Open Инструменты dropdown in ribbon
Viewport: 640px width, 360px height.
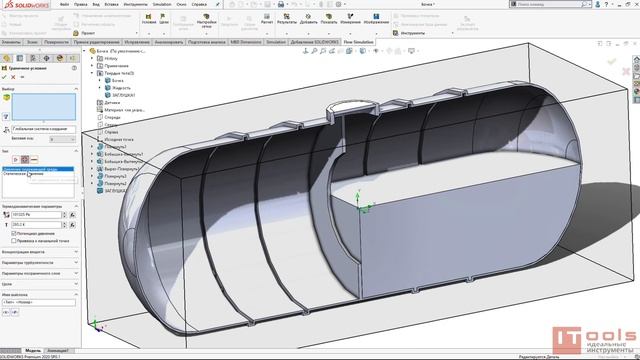423,33
